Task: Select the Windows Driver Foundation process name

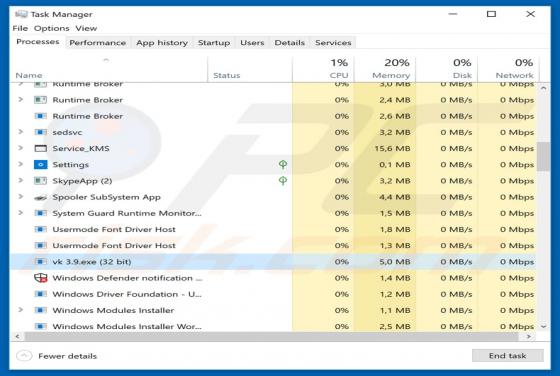Action: (127, 294)
